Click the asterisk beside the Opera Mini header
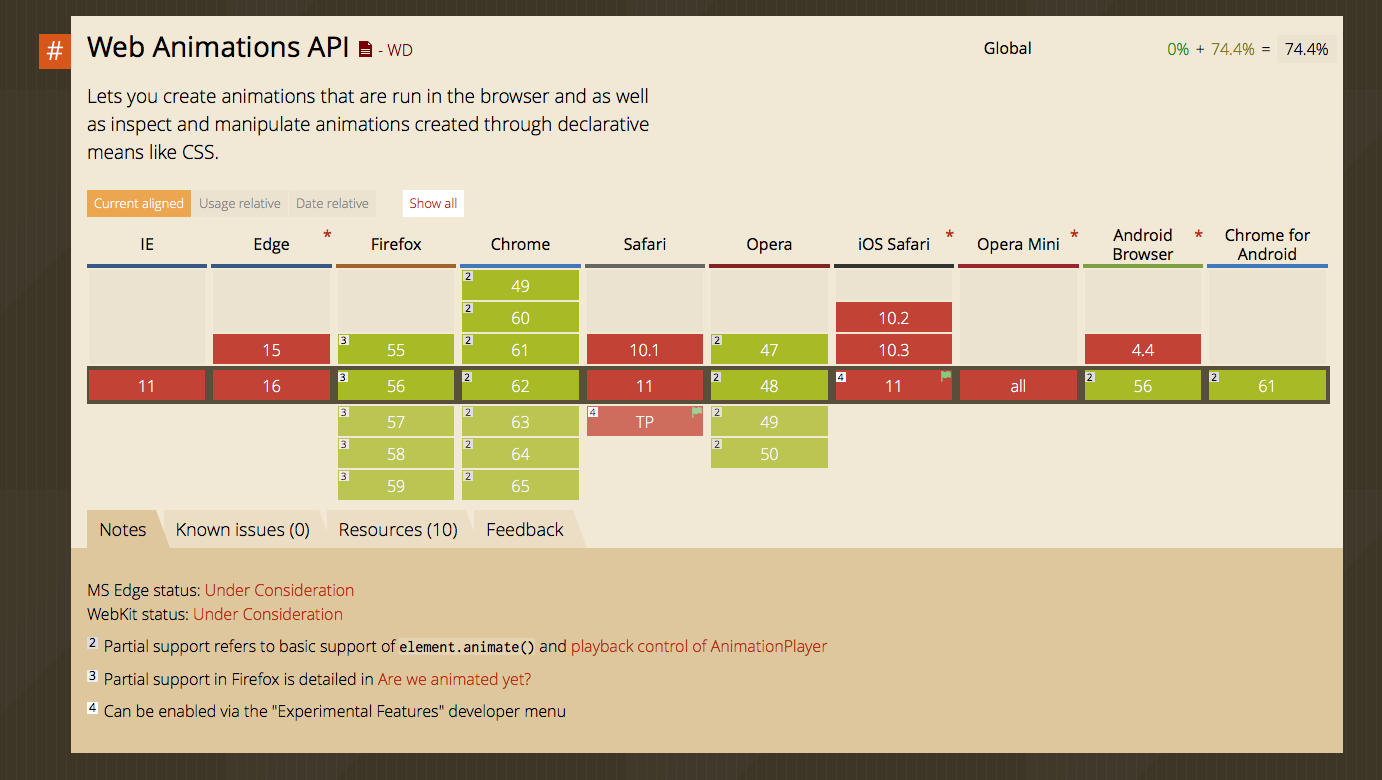 click(1074, 233)
